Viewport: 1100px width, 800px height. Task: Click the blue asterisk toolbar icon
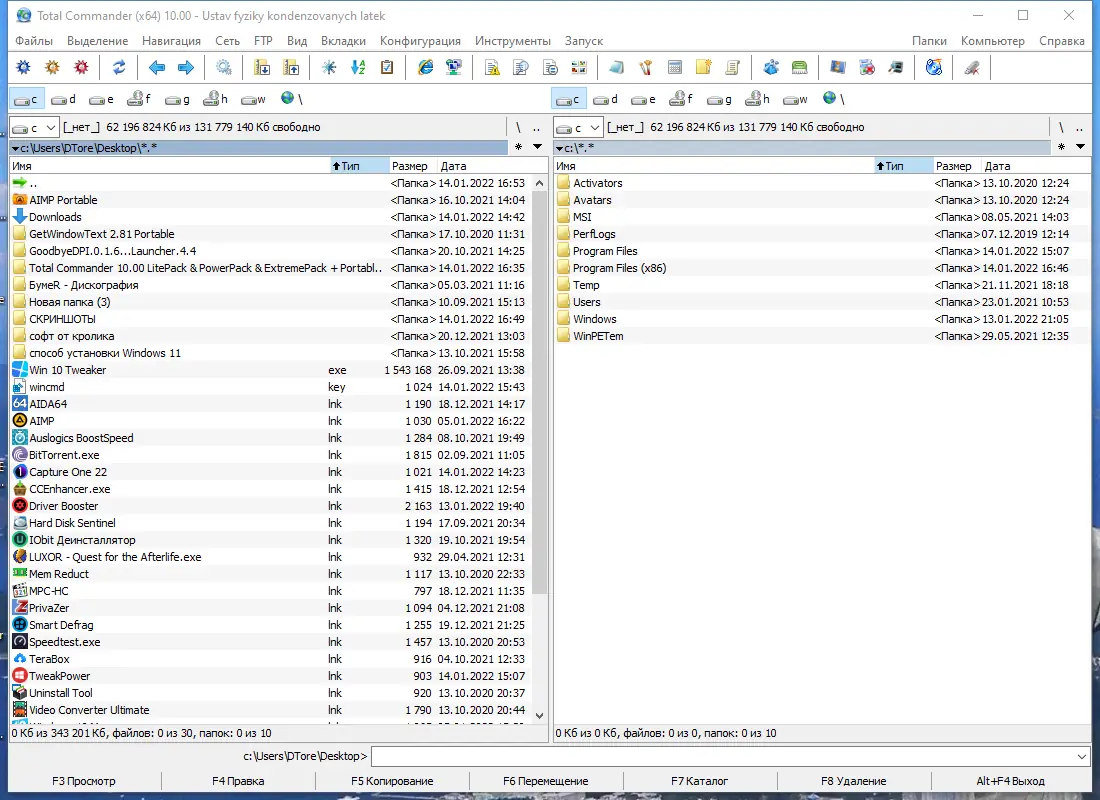coord(329,67)
